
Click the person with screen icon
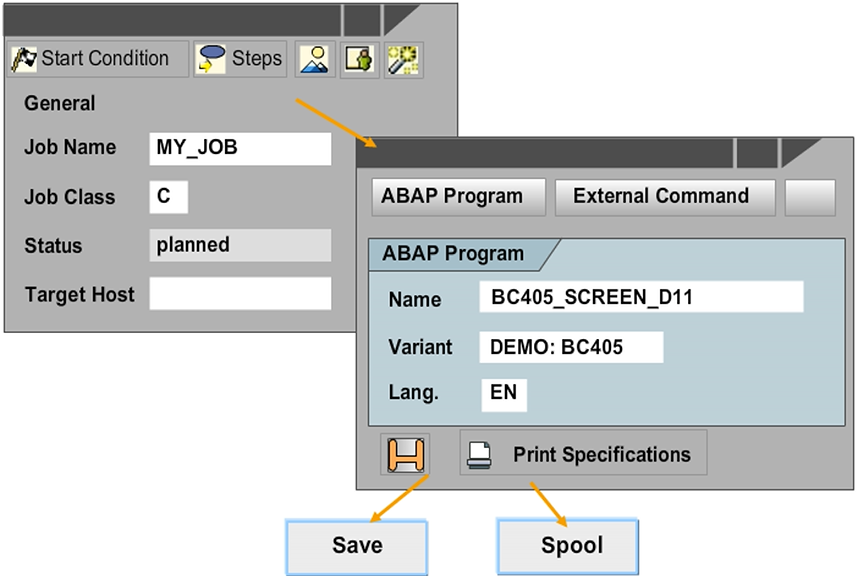point(359,59)
